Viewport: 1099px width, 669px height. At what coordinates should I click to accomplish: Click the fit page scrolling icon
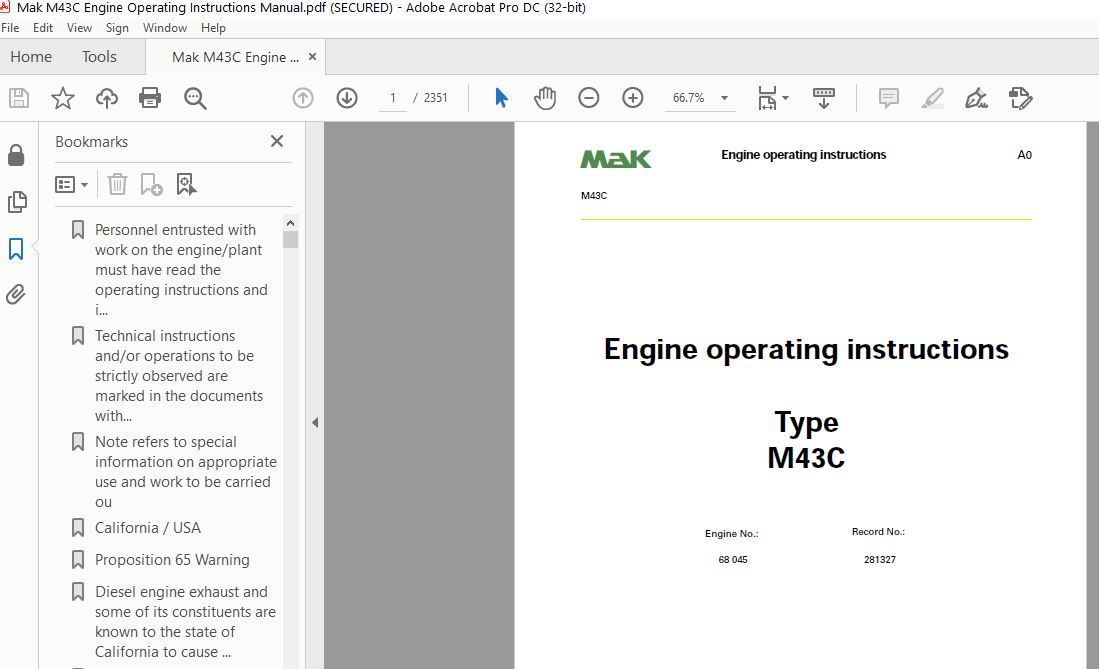pos(767,98)
